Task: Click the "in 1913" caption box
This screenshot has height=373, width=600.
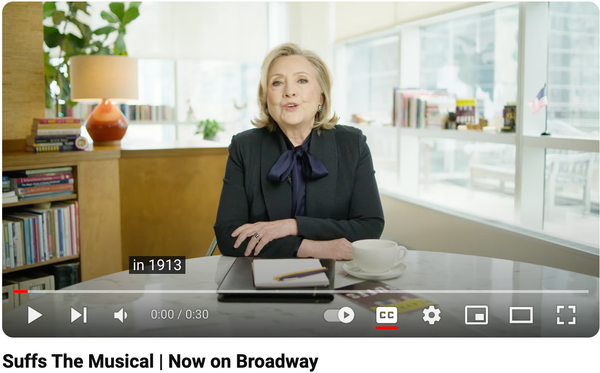Action: [157, 265]
